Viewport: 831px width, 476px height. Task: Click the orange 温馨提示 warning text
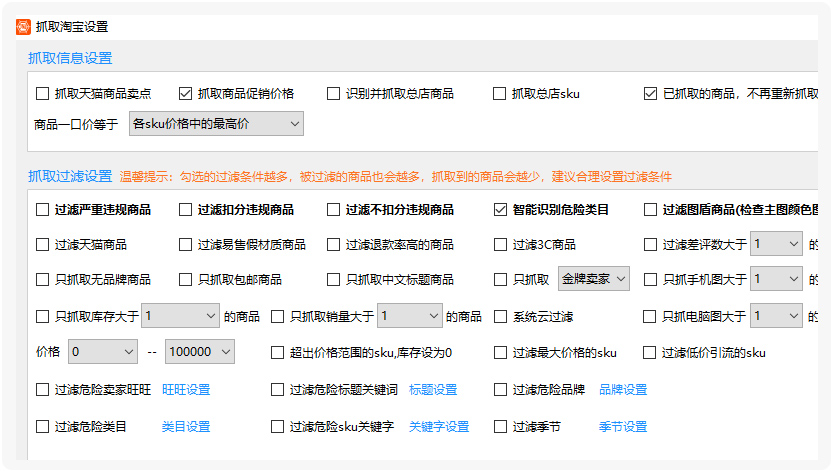(x=395, y=177)
